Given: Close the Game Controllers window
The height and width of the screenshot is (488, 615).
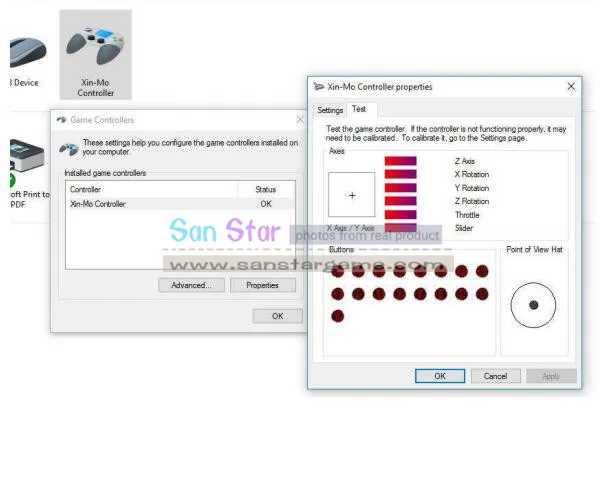Looking at the screenshot, I should [x=300, y=119].
